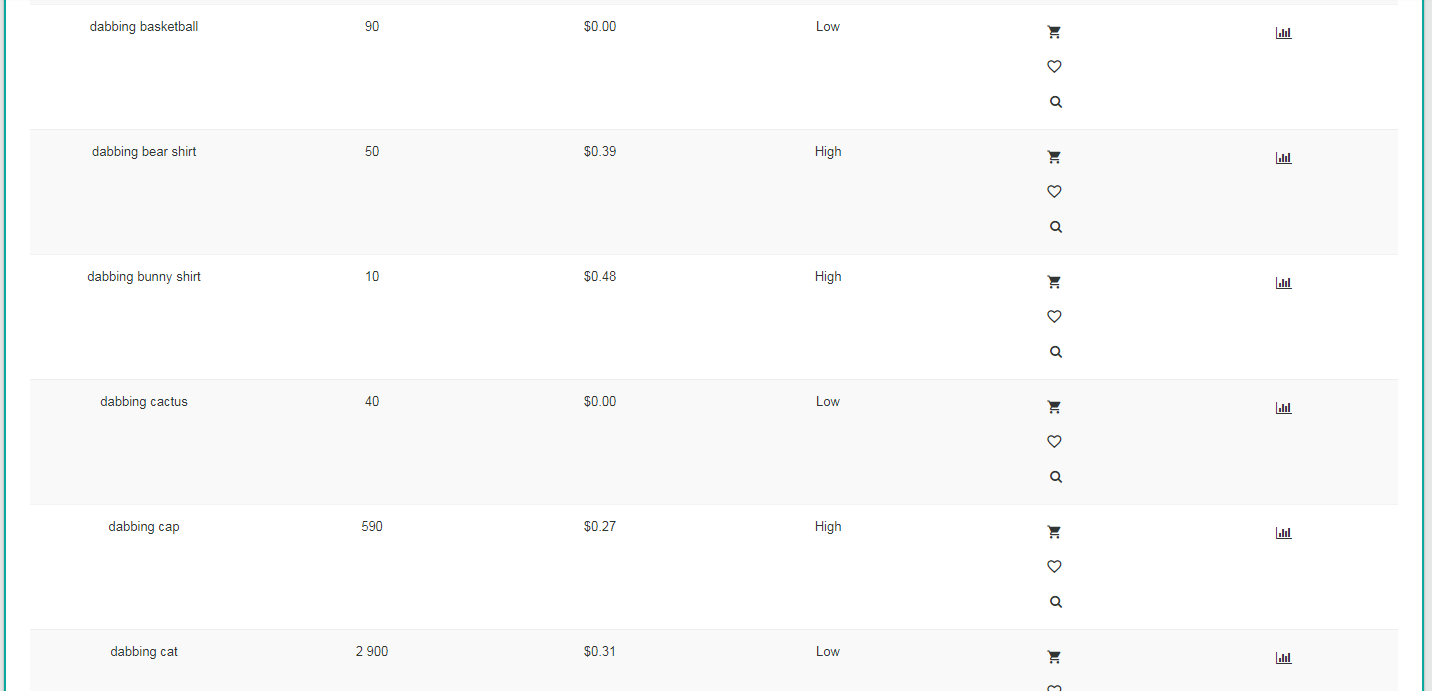Open bar chart for dabbing cactus

(x=1284, y=408)
